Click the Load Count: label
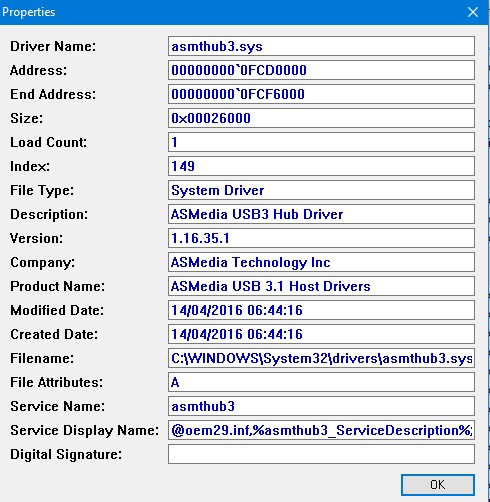The height and width of the screenshot is (502, 490). pyautogui.click(x=49, y=142)
